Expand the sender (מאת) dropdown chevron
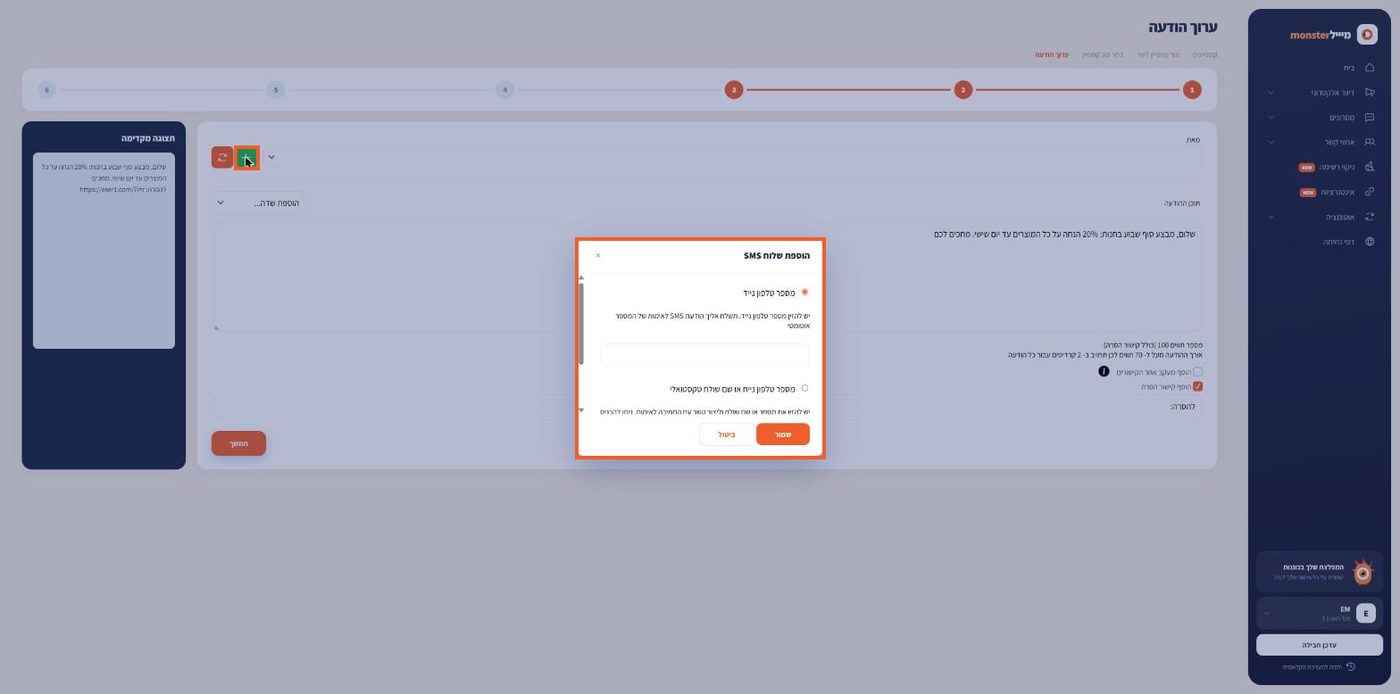 click(x=271, y=157)
